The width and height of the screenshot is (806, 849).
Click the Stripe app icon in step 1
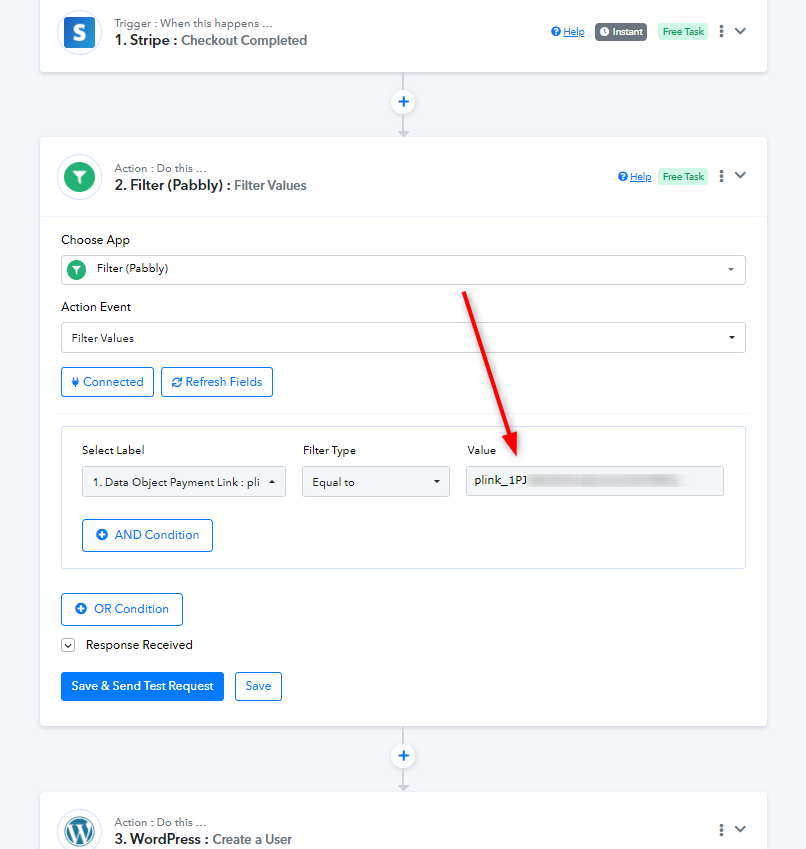point(80,32)
